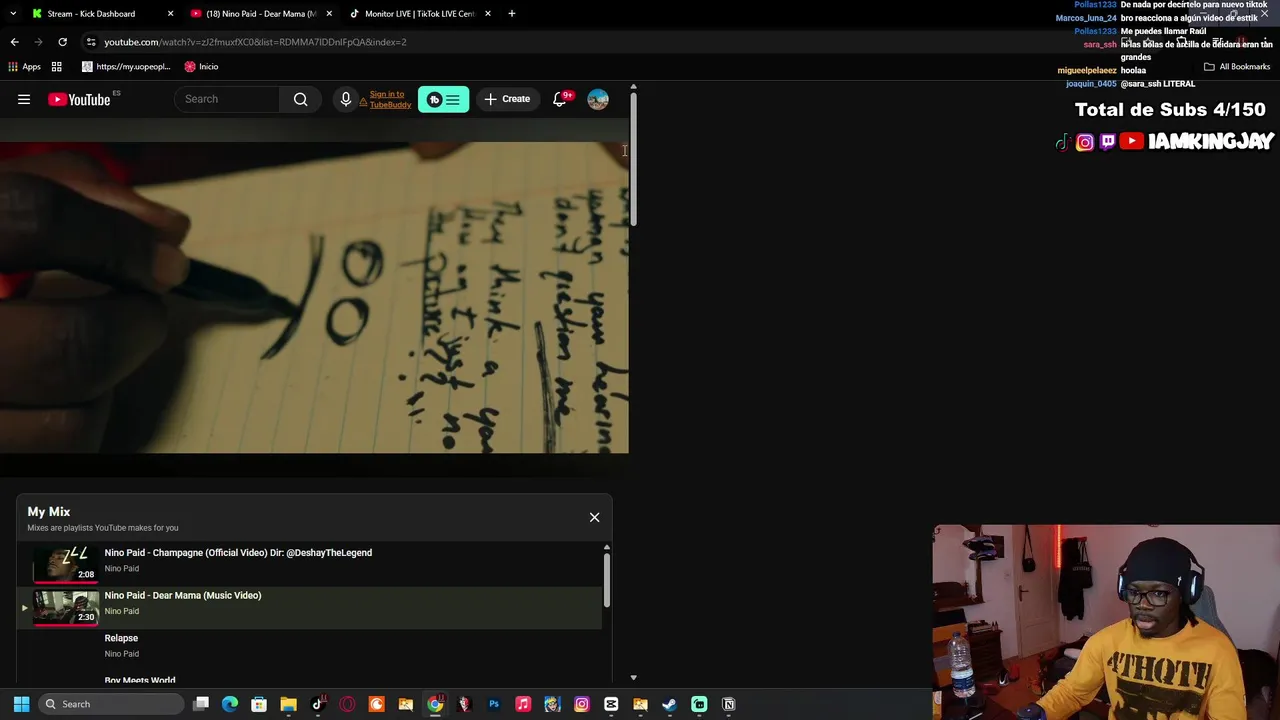The image size is (1280, 720).
Task: Follow the Sign in to TubeBuddy link
Action: tap(390, 99)
